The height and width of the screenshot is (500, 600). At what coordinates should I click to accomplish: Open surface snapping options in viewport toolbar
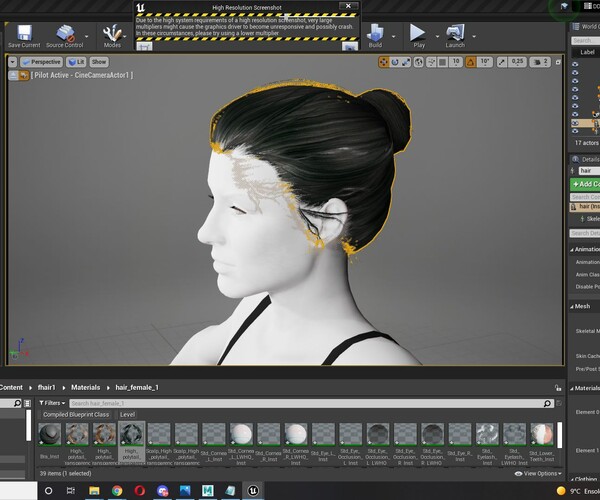pos(431,62)
